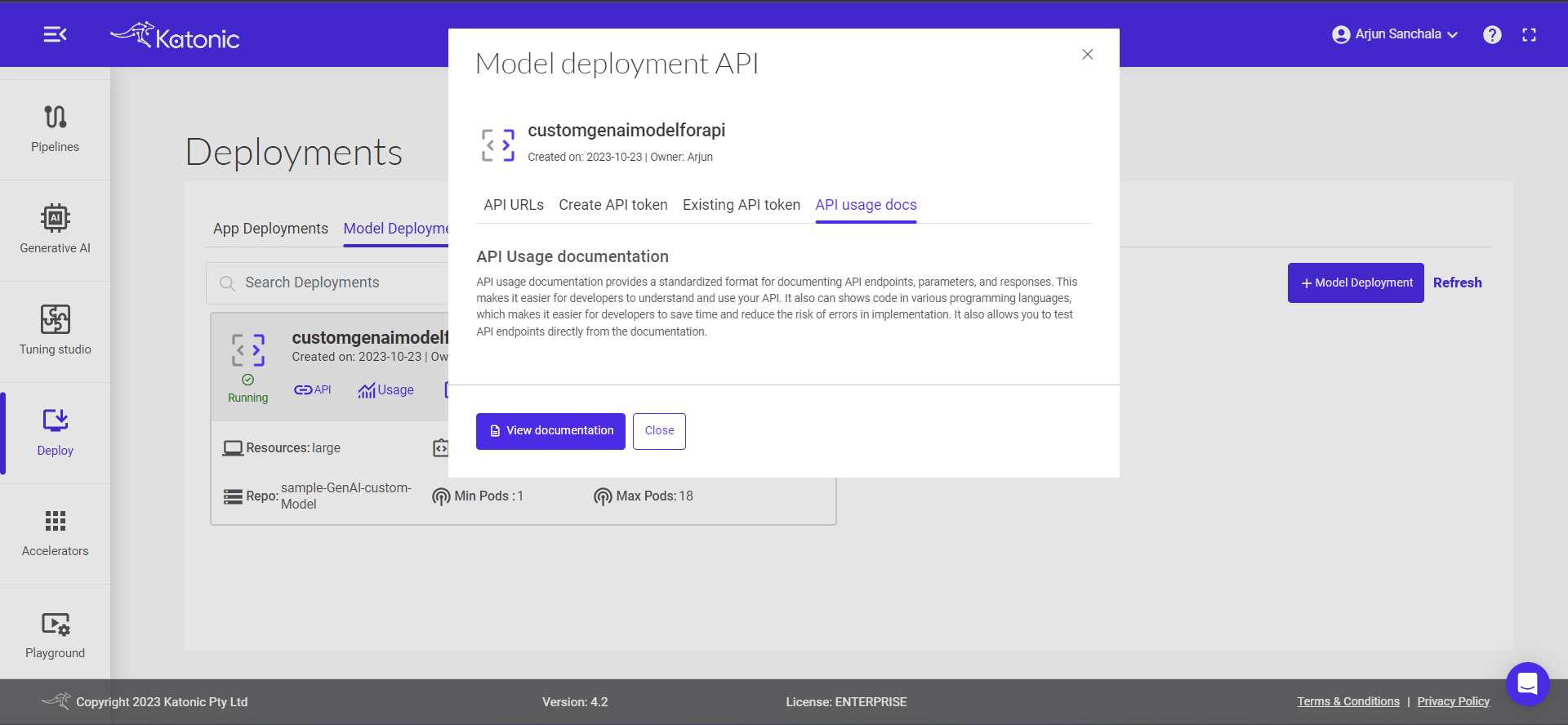
Task: Collapse the sidebar with the hamburger menu icon
Action: coord(55,34)
